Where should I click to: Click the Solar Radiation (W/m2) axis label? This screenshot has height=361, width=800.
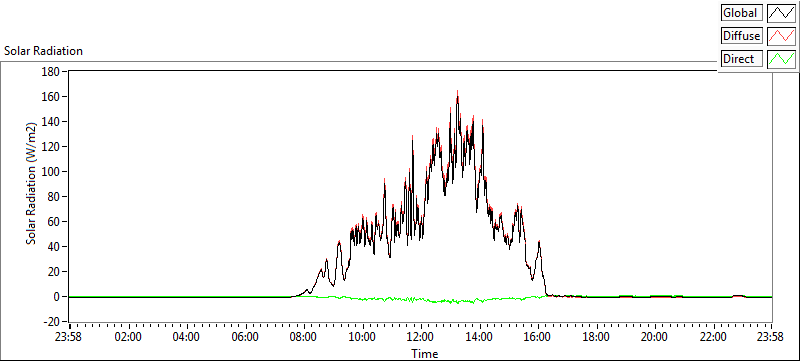pos(32,184)
